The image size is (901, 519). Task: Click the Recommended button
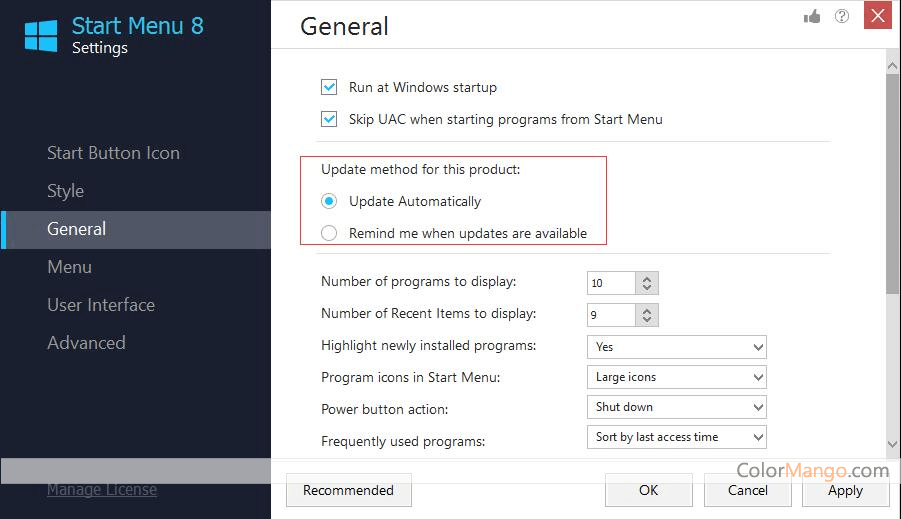pyautogui.click(x=348, y=490)
